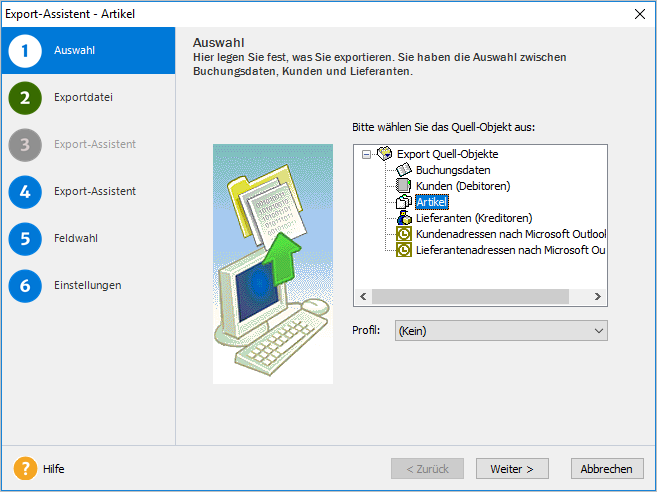The height and width of the screenshot is (492, 657).
Task: Go to the Feldwahl step
Action: 76,238
